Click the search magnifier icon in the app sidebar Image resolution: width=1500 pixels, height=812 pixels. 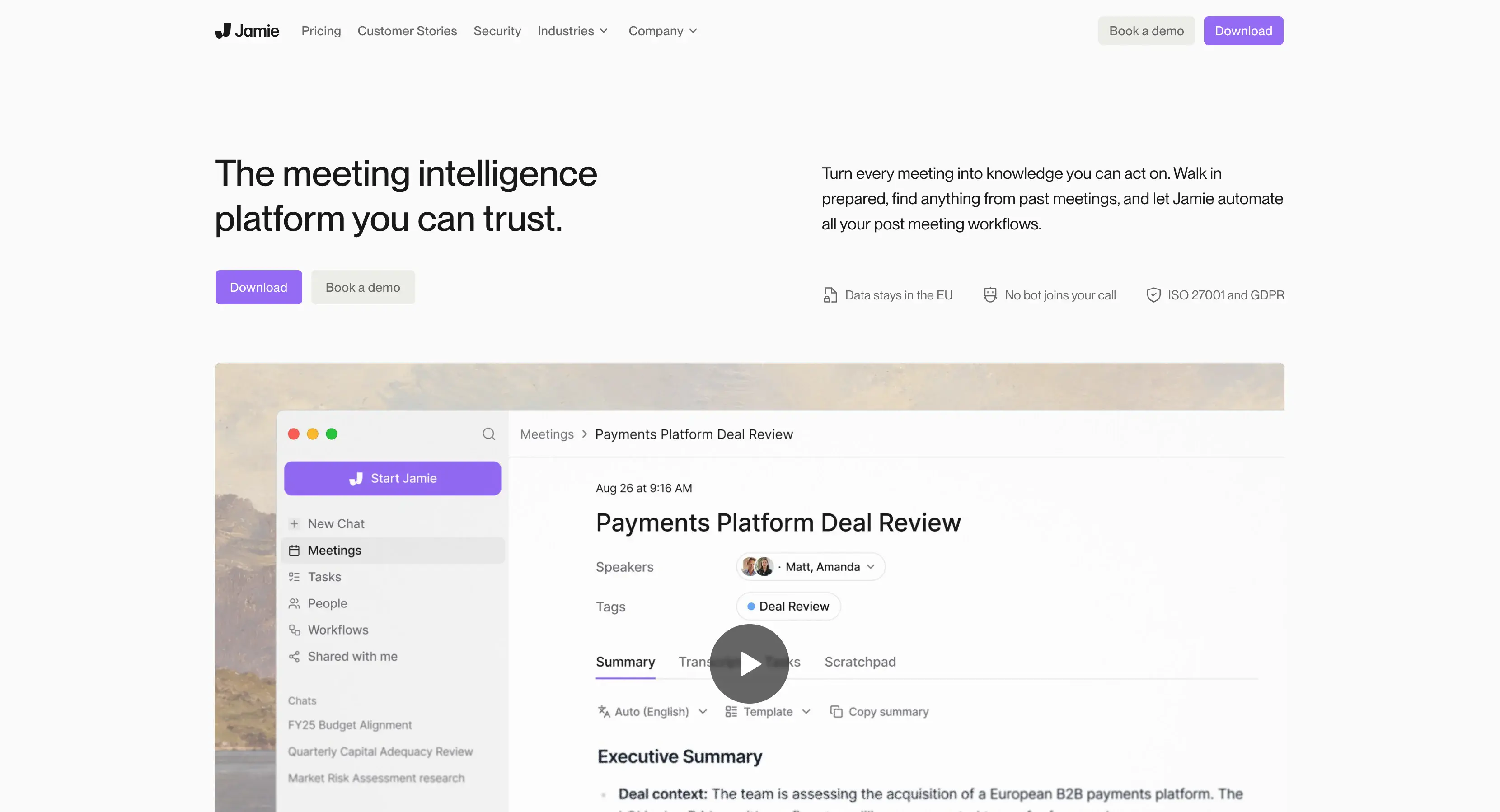[x=488, y=434]
